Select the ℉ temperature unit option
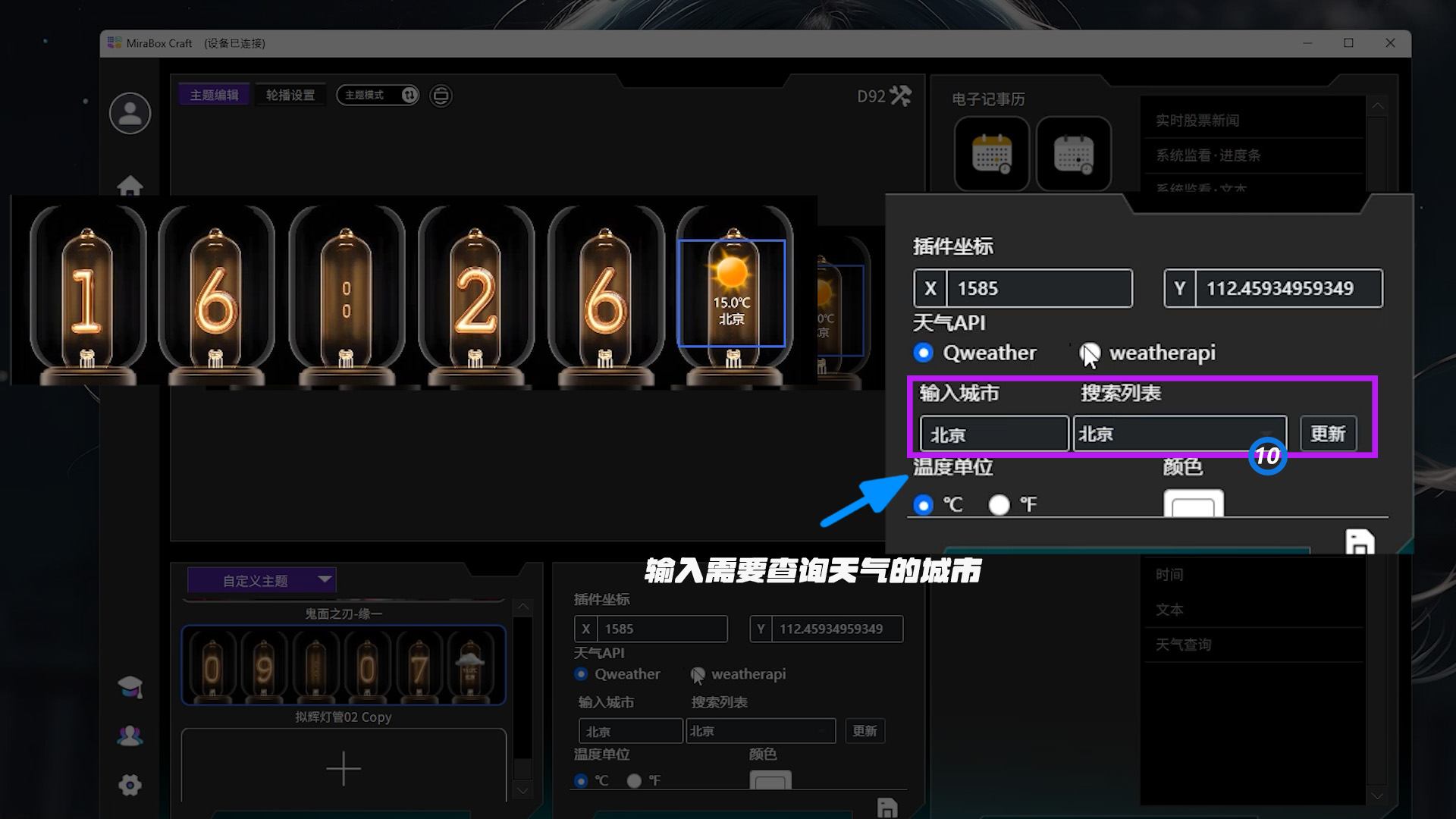 (999, 505)
